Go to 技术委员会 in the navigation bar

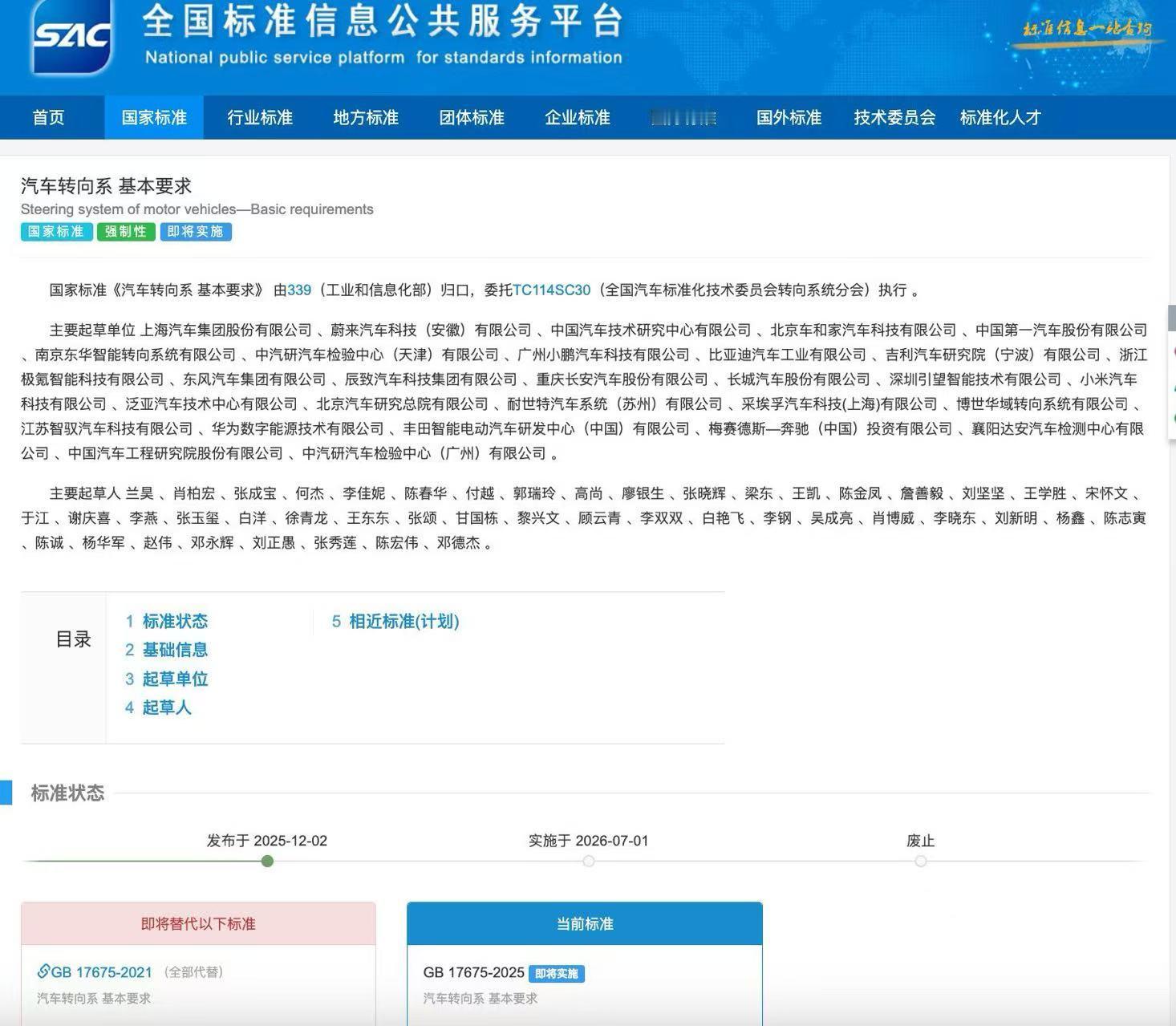[895, 118]
